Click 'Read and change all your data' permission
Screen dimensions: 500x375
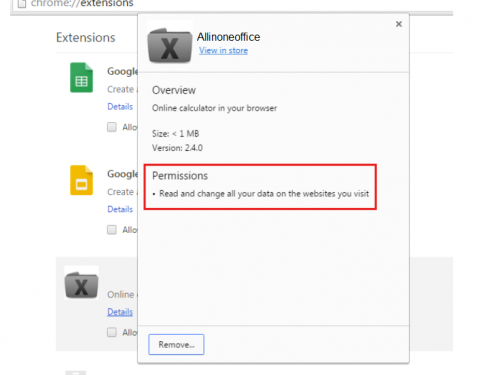coord(264,194)
